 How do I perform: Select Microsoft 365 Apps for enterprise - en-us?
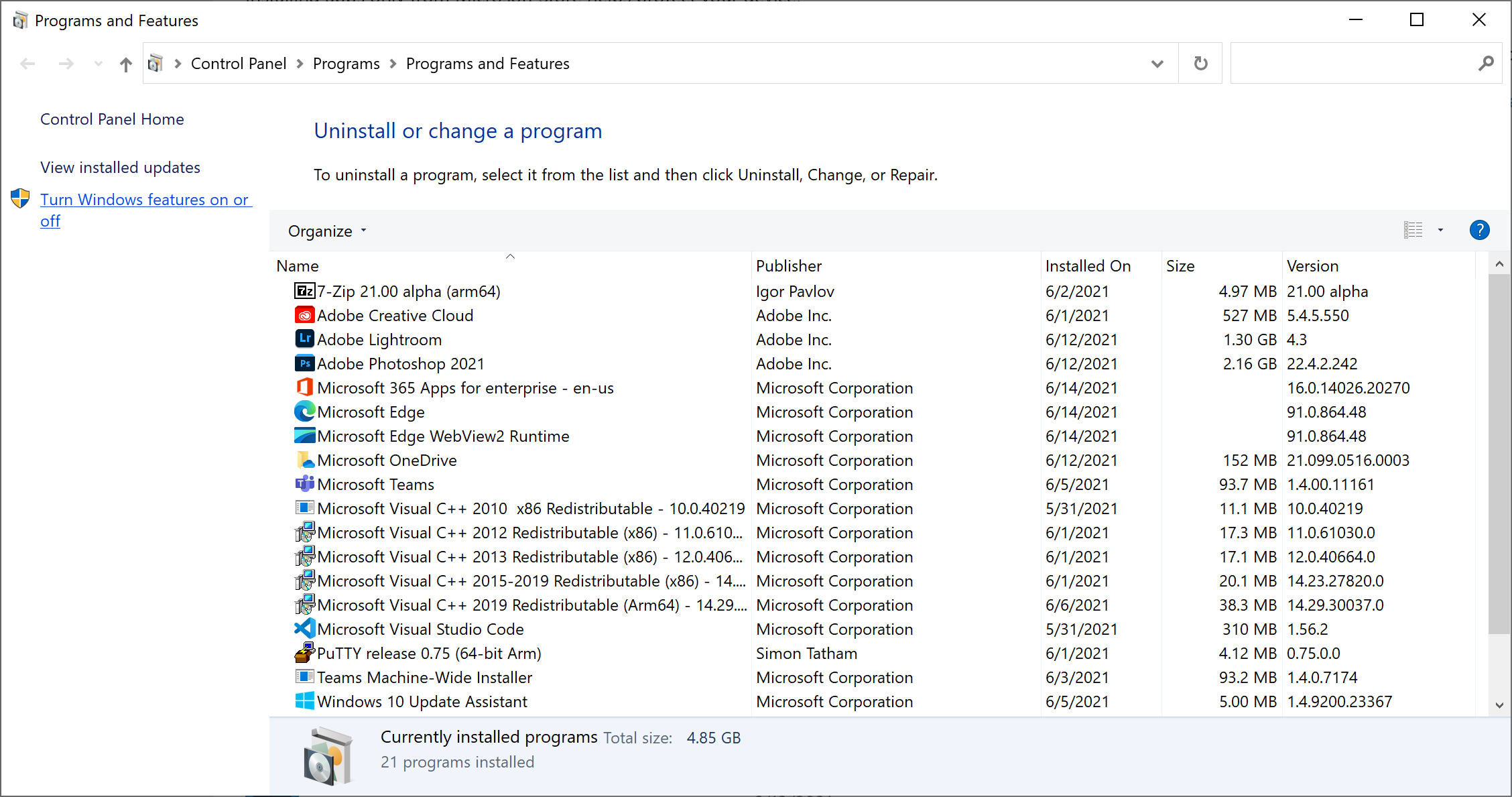[x=465, y=387]
